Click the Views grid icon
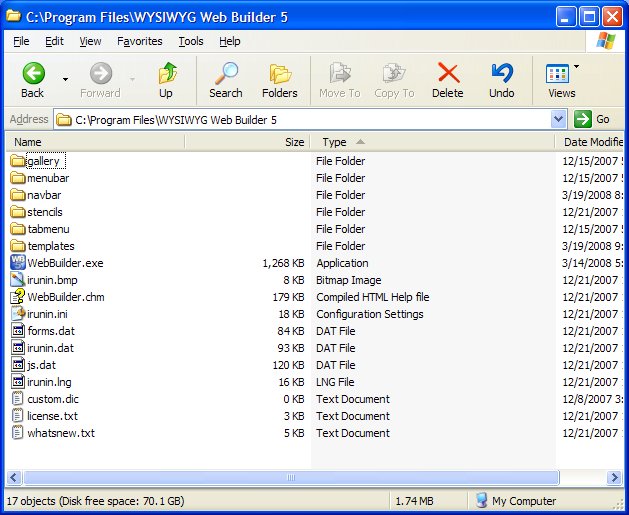The image size is (629, 515). (557, 74)
